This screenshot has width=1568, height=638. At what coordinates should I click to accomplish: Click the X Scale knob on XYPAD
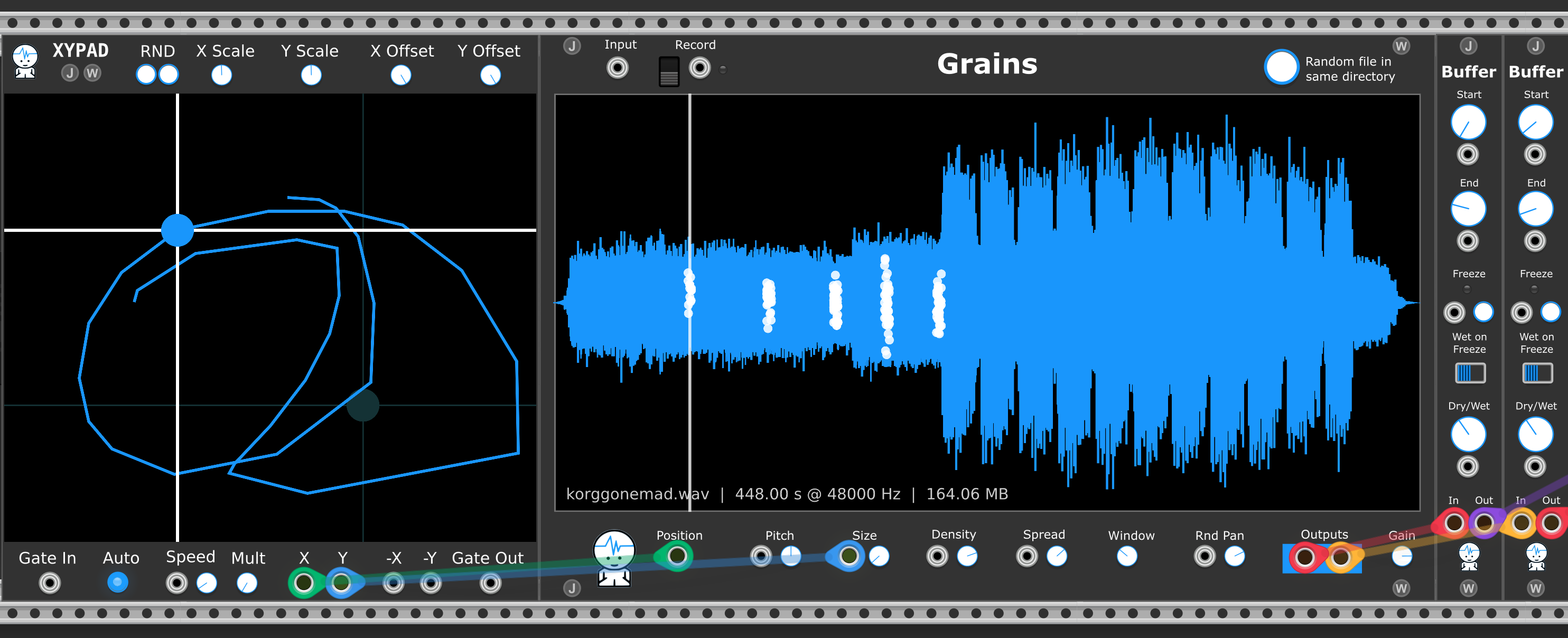(221, 76)
